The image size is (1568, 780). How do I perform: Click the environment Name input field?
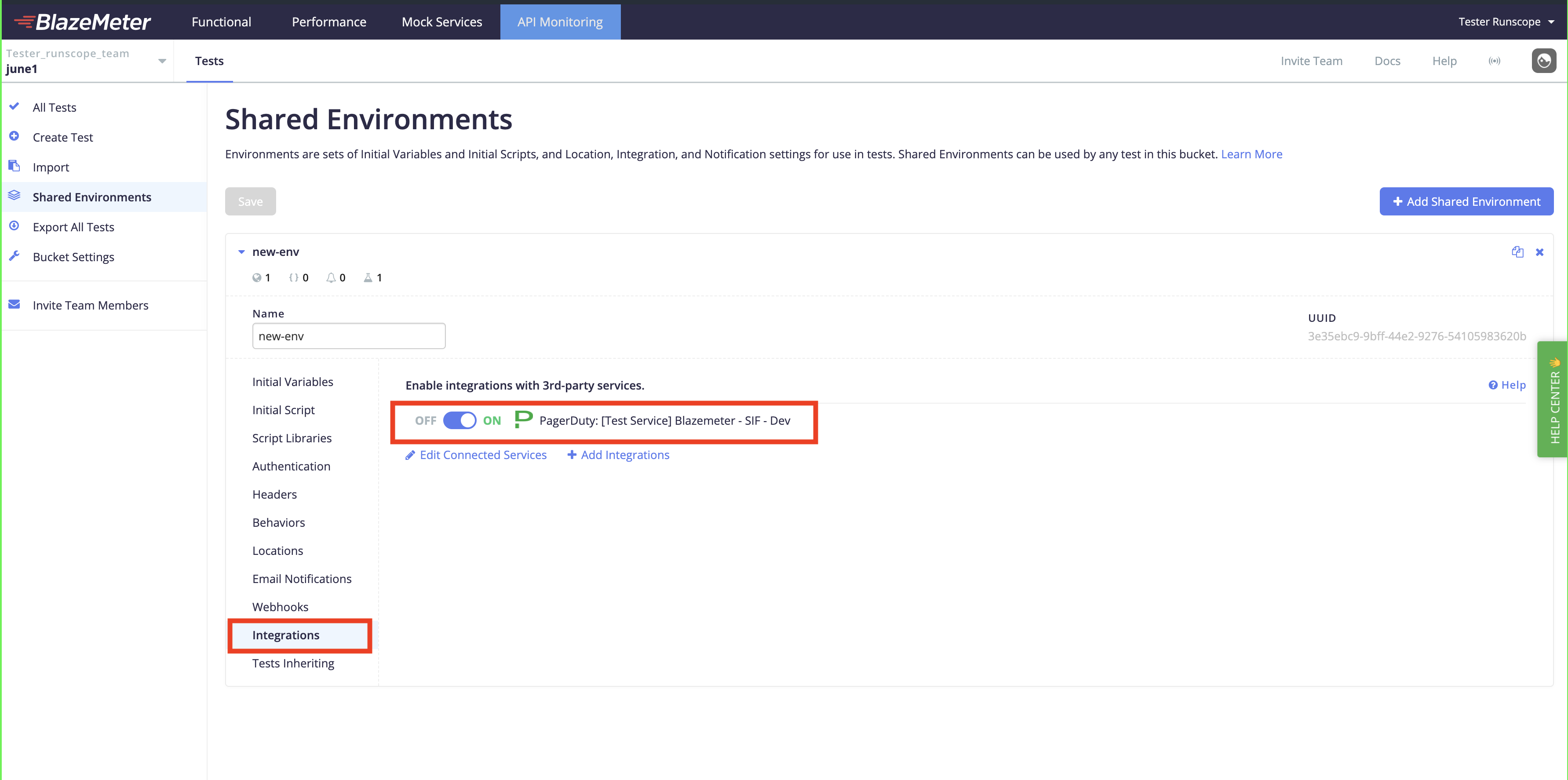349,336
